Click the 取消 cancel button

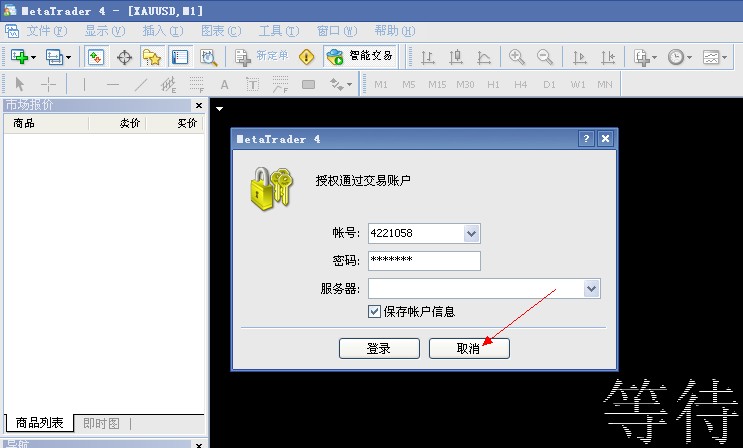[468, 348]
